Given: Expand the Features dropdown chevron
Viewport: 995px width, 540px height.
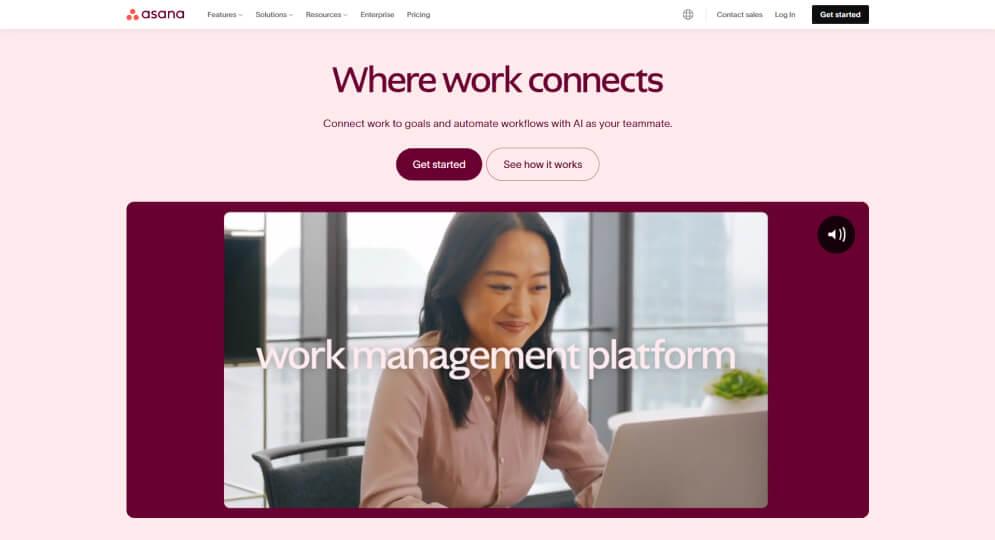Looking at the screenshot, I should click(241, 15).
